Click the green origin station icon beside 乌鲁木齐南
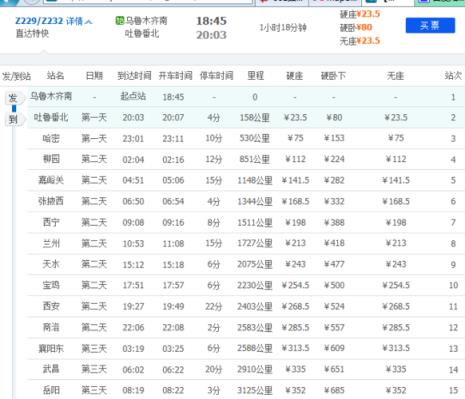The width and height of the screenshot is (465, 399). tap(119, 21)
